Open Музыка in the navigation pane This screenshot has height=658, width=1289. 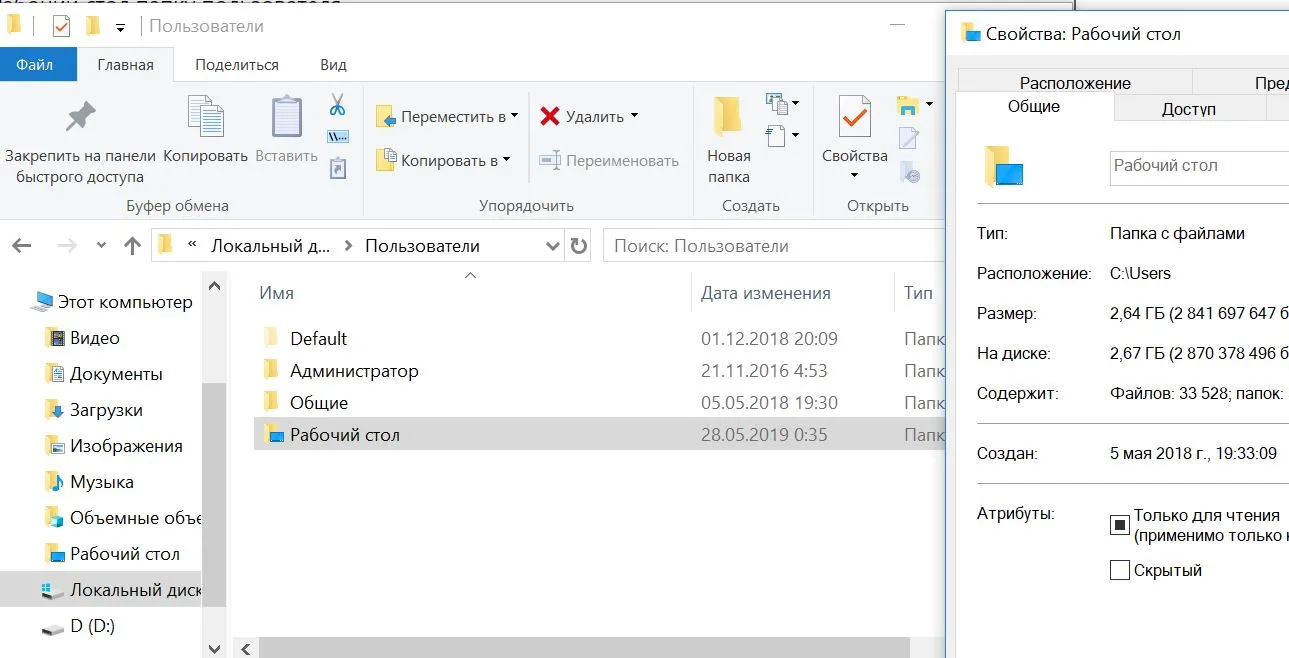pyautogui.click(x=90, y=482)
